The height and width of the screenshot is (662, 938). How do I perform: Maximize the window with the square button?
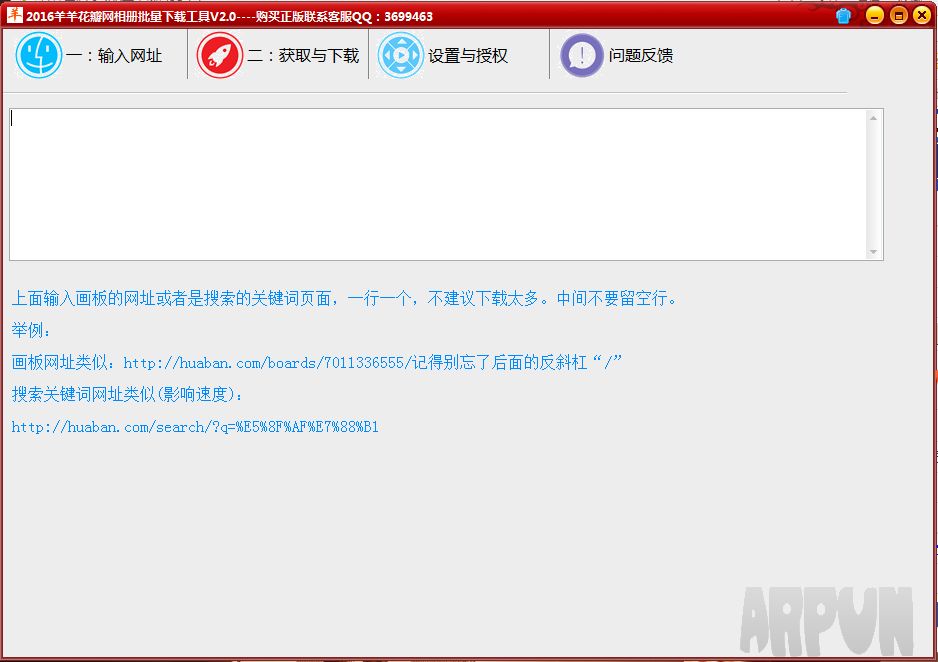click(x=899, y=16)
